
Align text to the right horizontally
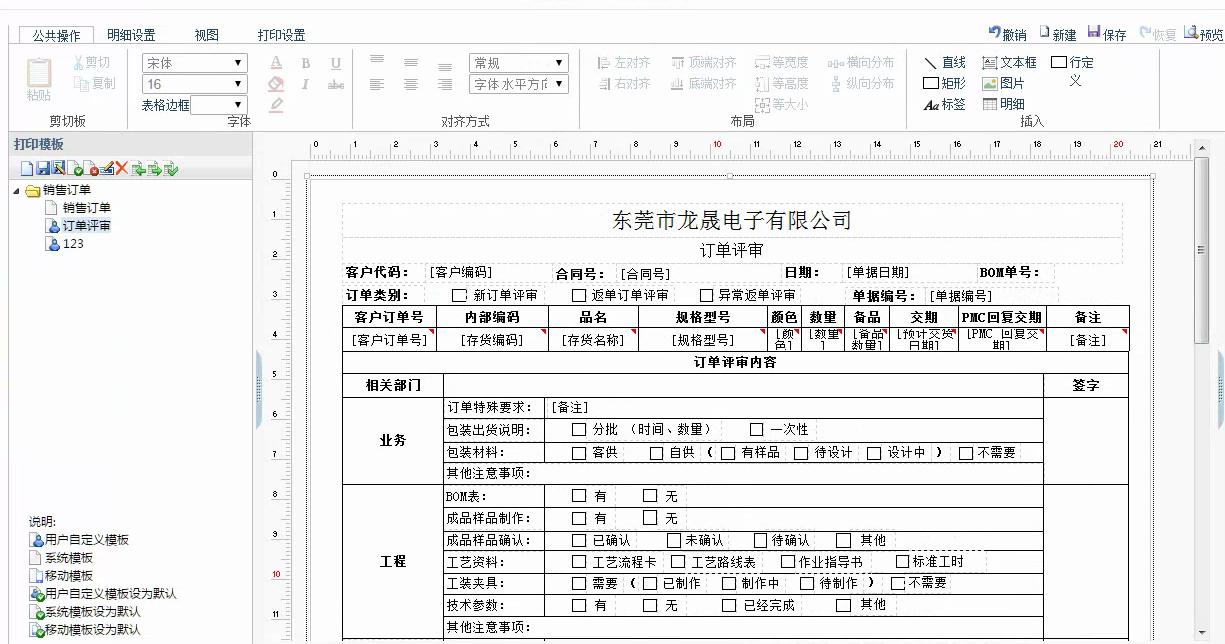[x=445, y=85]
